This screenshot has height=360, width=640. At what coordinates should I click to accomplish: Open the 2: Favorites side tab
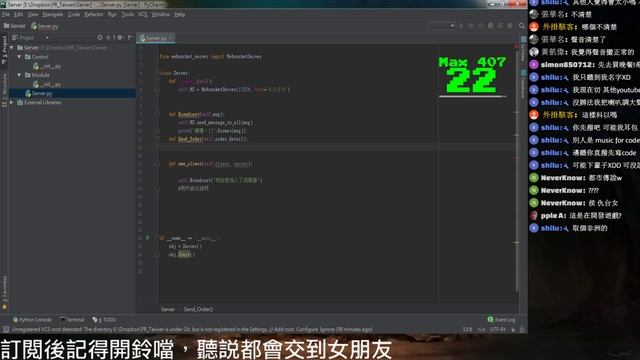4,292
